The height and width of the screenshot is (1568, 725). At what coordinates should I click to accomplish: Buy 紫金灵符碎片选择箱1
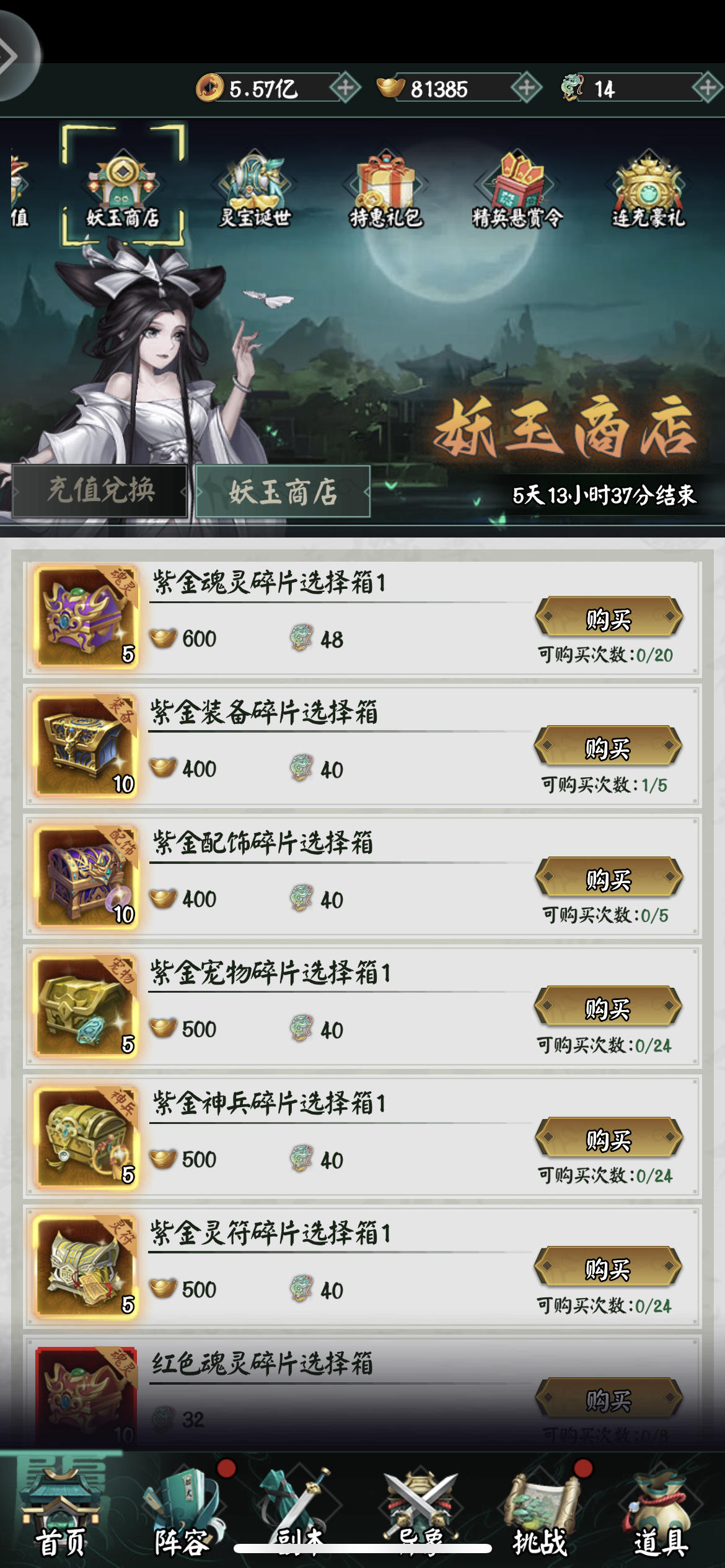click(607, 1267)
